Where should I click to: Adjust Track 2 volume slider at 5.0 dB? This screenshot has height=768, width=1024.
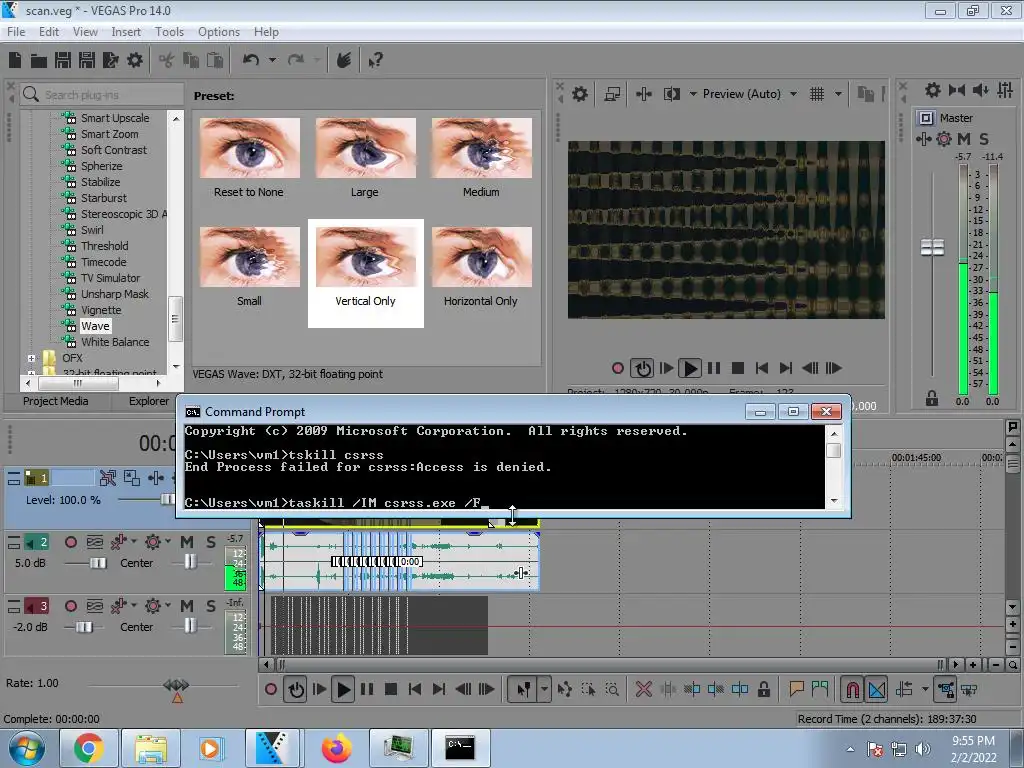coord(98,562)
